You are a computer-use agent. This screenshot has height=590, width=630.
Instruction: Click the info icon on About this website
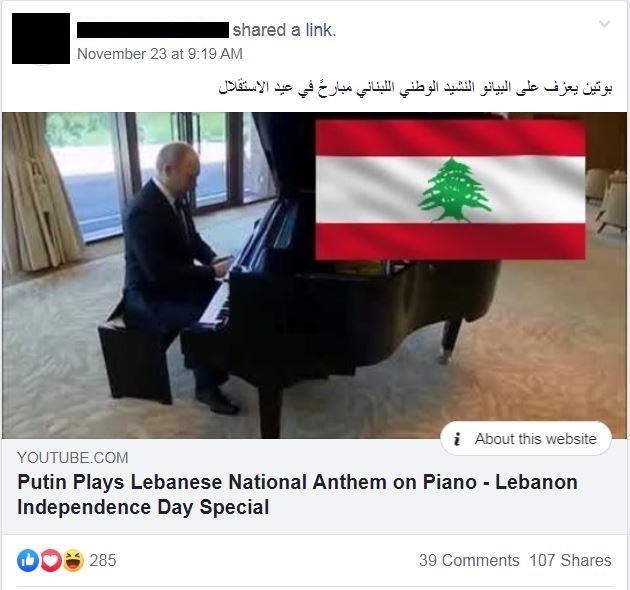coord(456,439)
